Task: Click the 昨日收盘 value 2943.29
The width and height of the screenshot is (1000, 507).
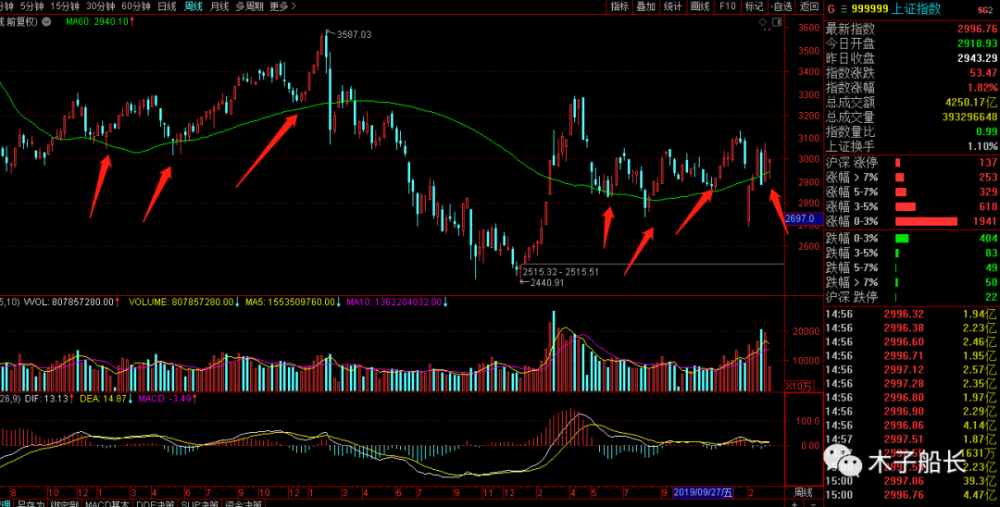Action: click(x=976, y=59)
